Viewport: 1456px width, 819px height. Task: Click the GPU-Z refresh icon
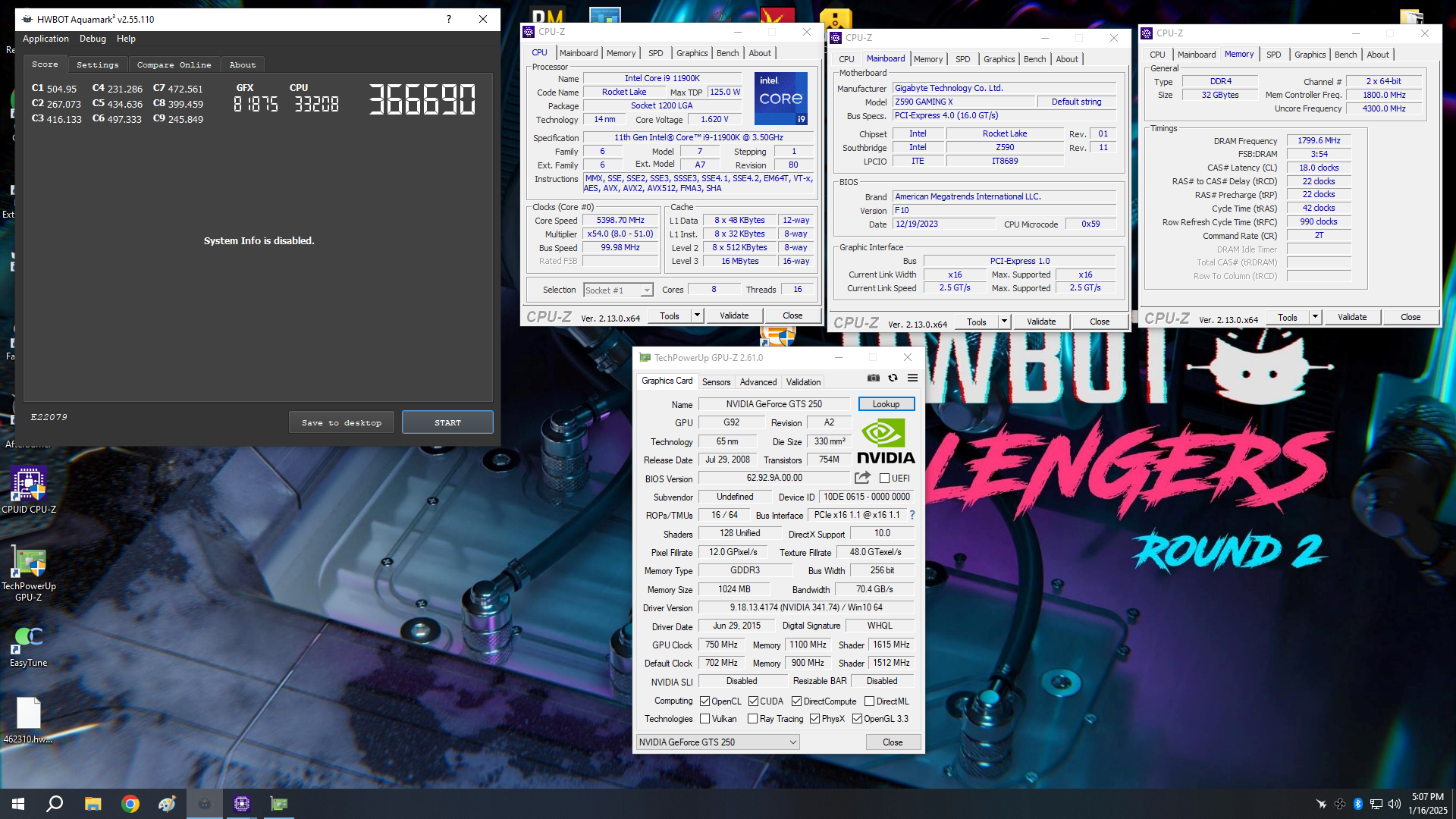893,378
